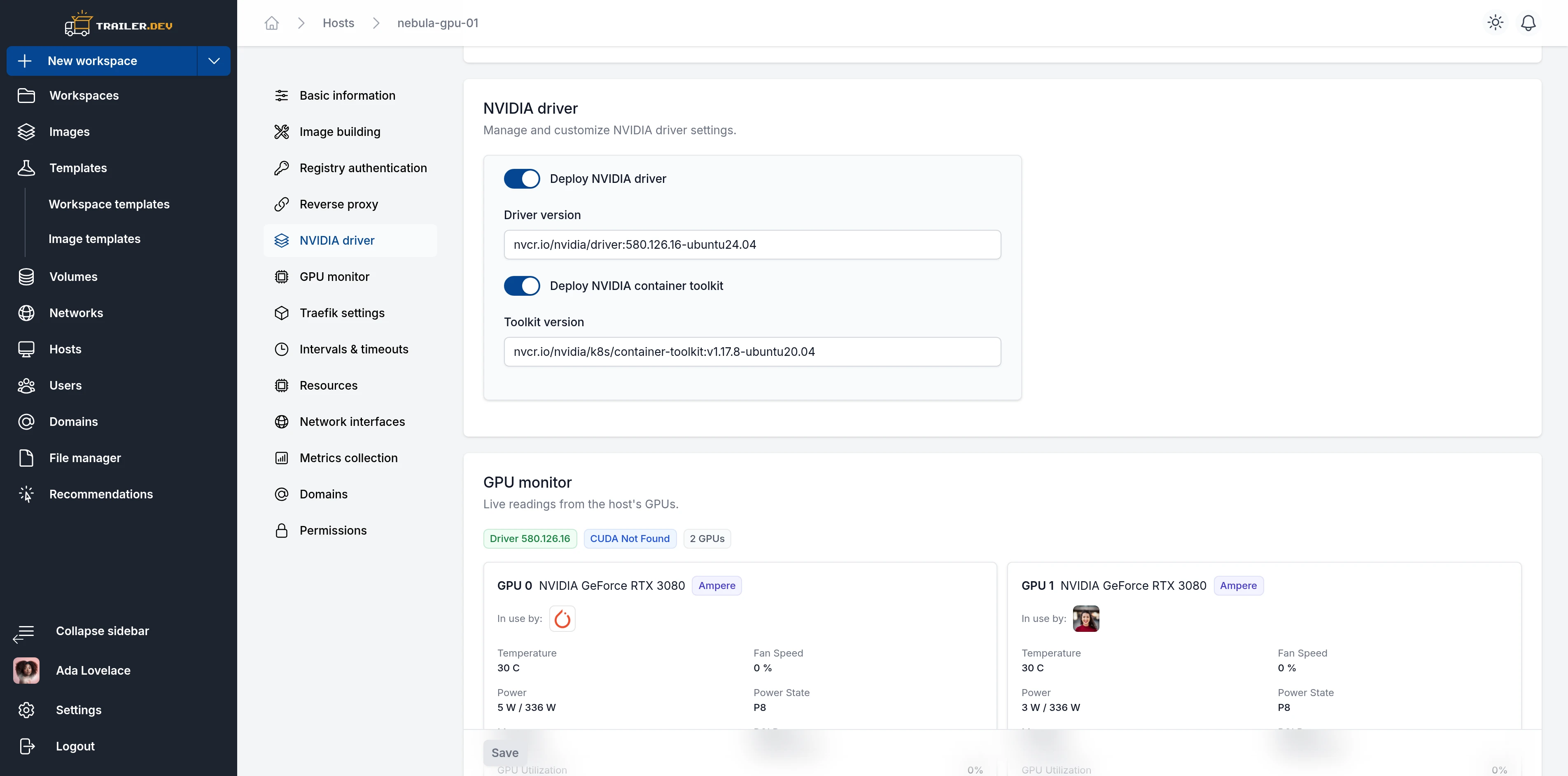Click the New workspace button
Viewport: 1568px width, 776px height.
click(x=102, y=61)
